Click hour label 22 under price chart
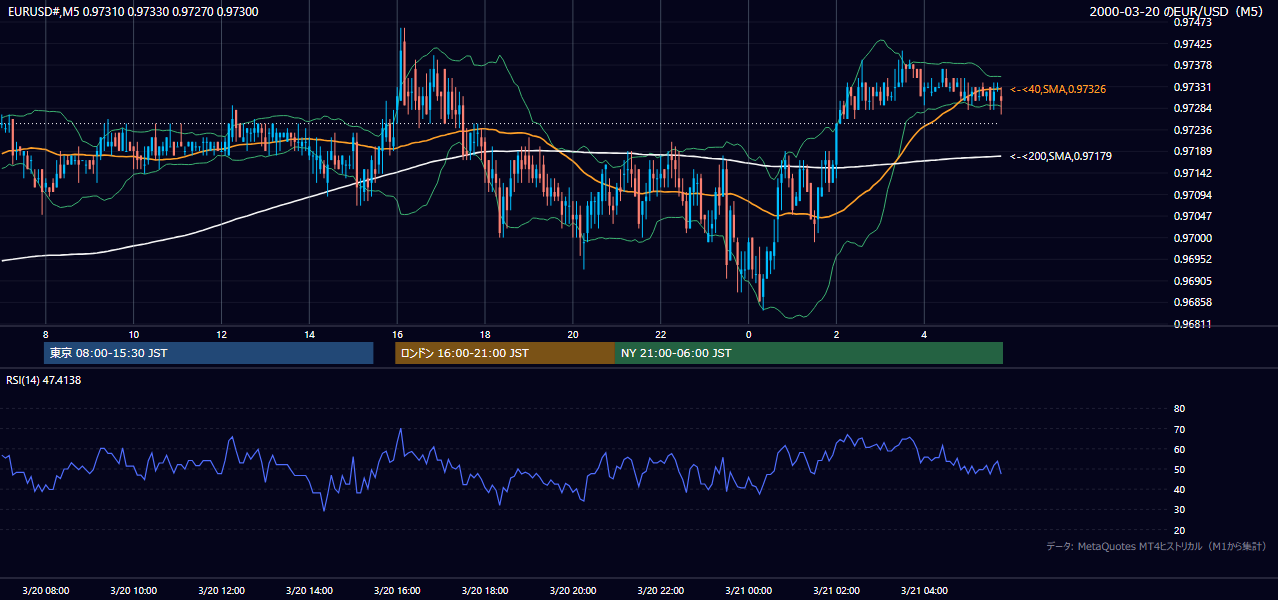 (x=661, y=334)
